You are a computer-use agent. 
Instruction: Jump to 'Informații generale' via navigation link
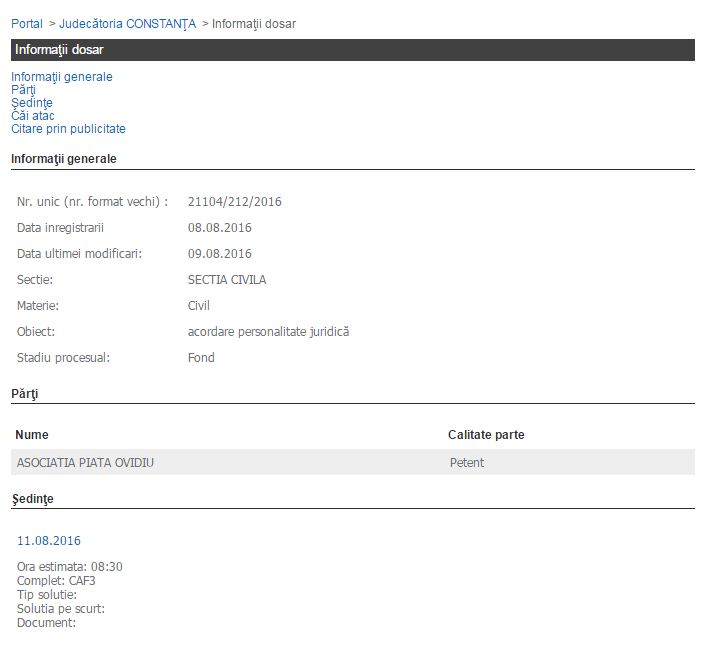point(62,77)
